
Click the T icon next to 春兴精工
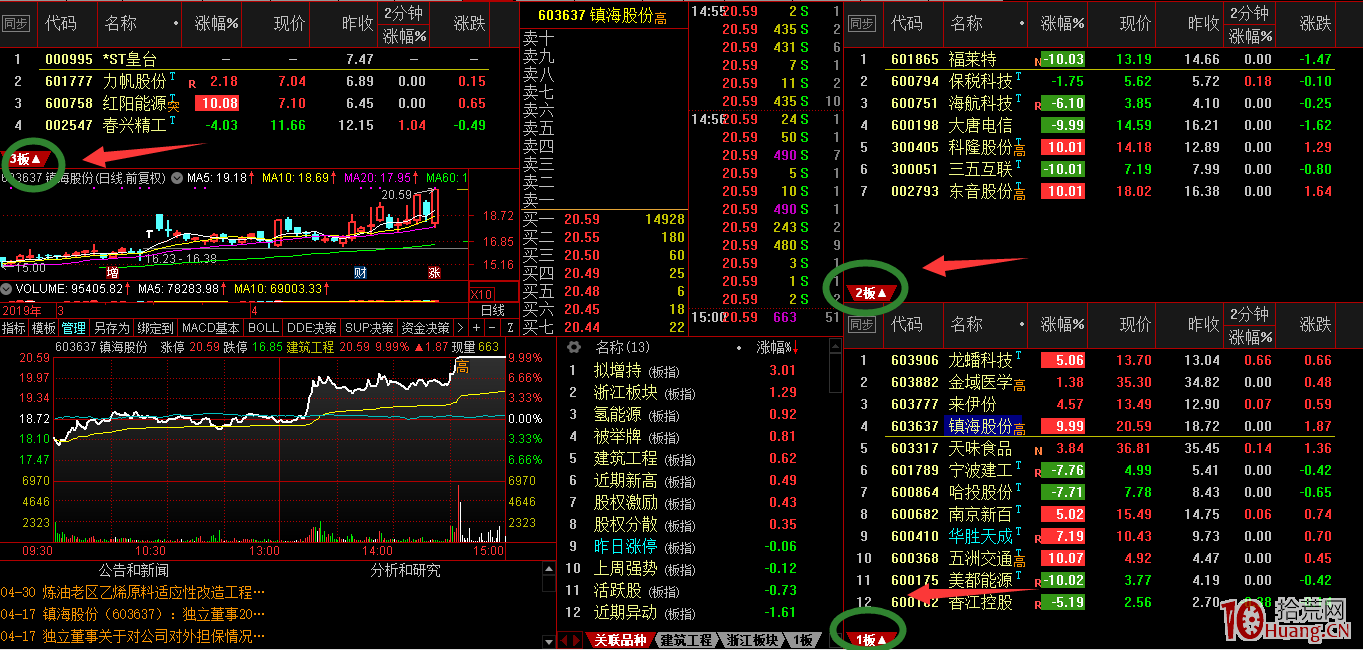click(x=172, y=121)
